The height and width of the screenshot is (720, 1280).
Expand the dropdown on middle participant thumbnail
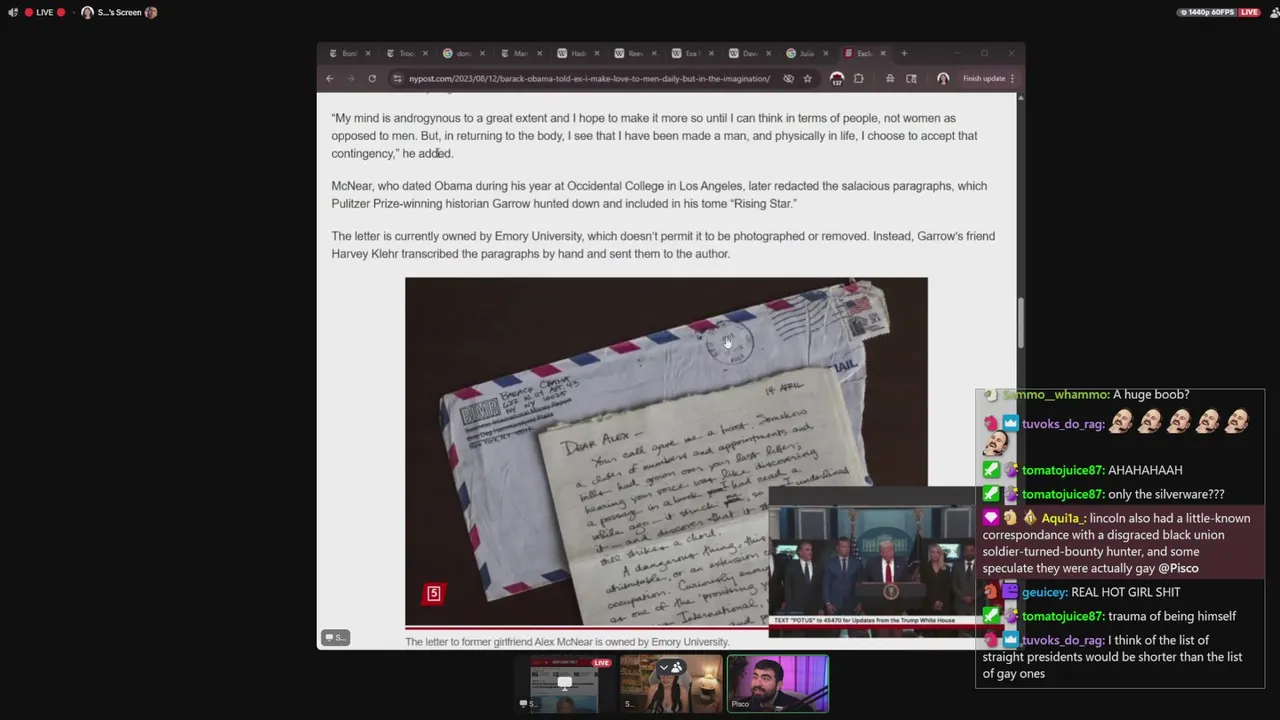tap(663, 666)
